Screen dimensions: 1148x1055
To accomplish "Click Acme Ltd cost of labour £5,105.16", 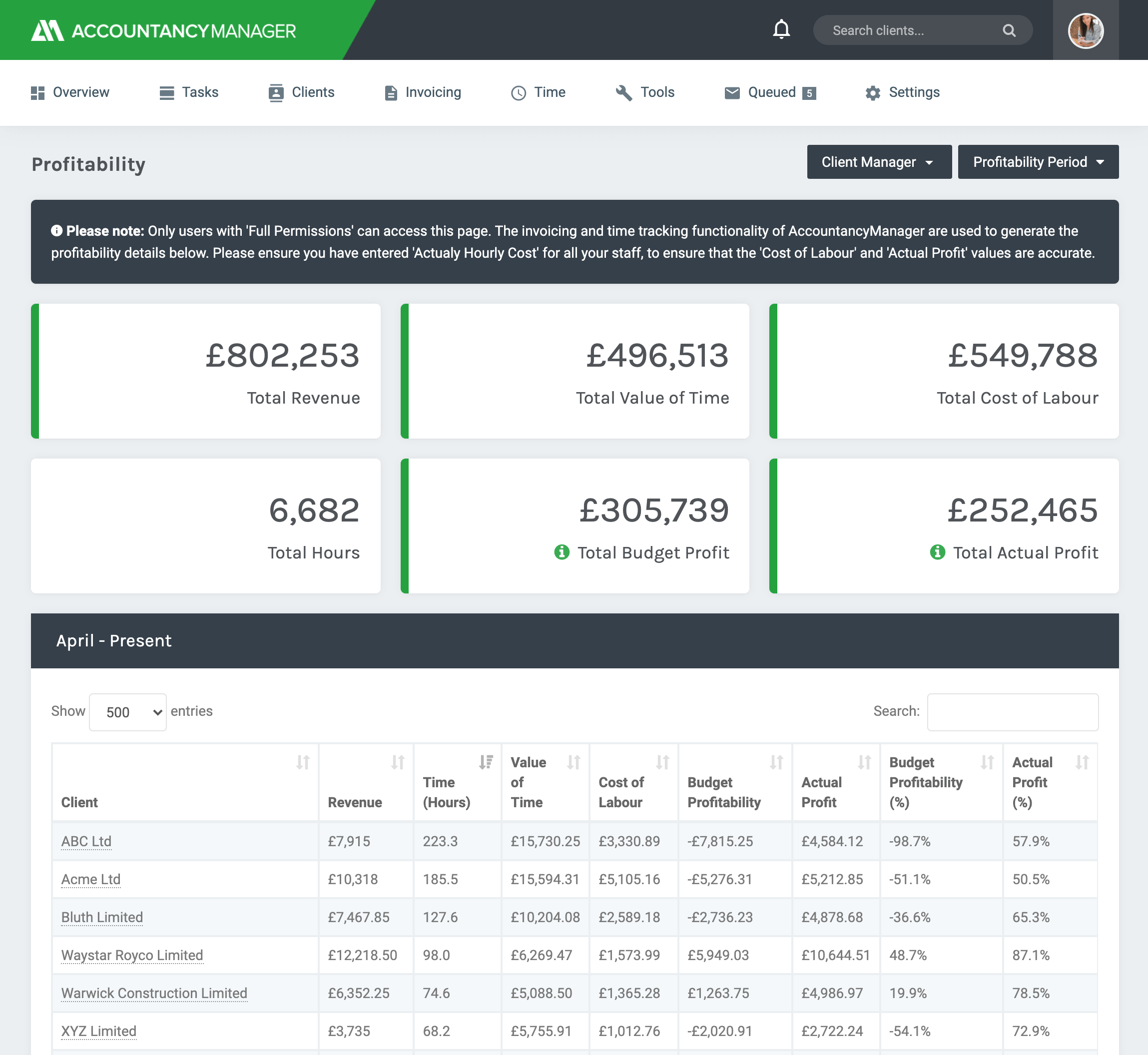I will 633,879.
